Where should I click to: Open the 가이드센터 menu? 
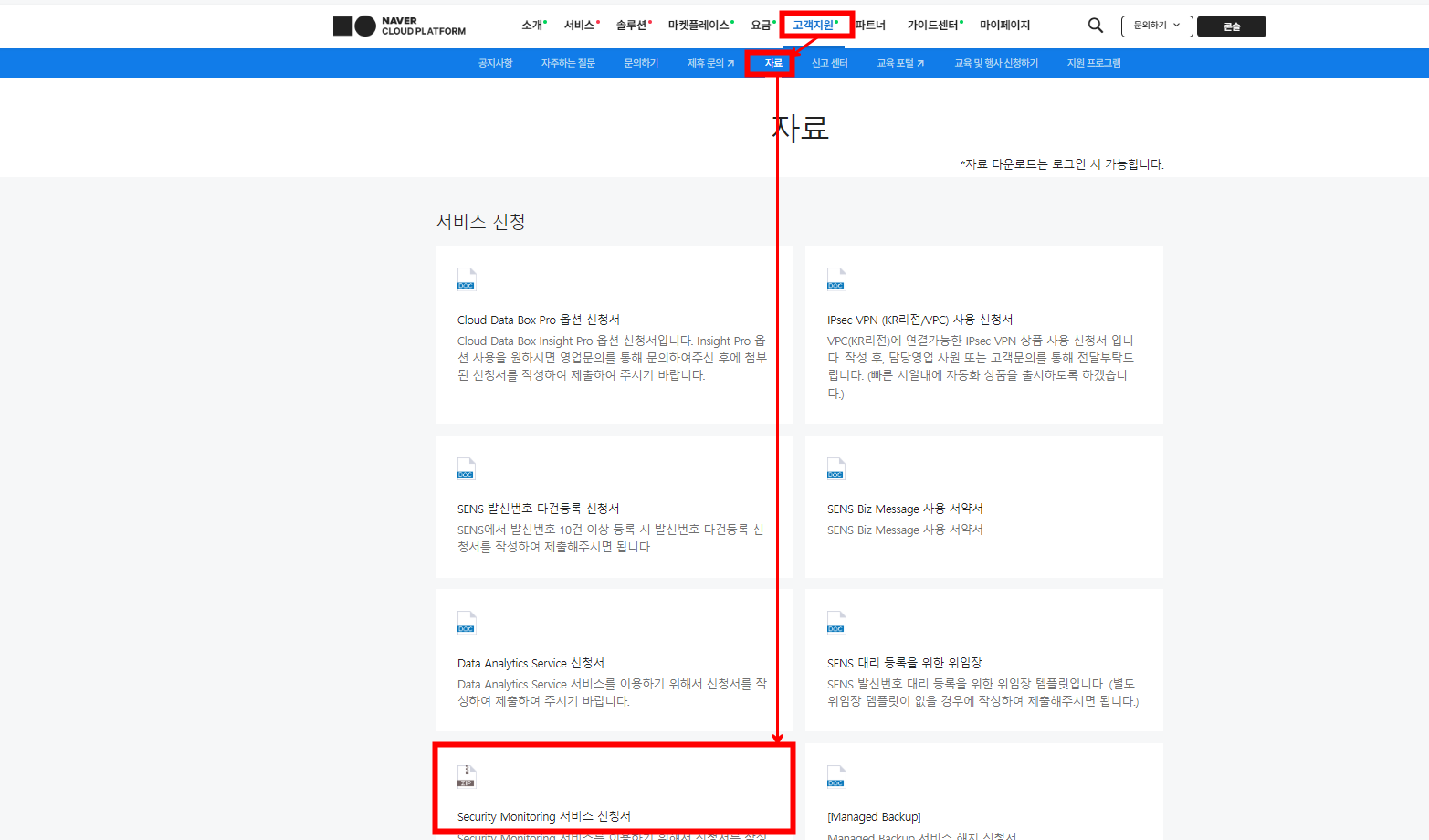pyautogui.click(x=935, y=25)
